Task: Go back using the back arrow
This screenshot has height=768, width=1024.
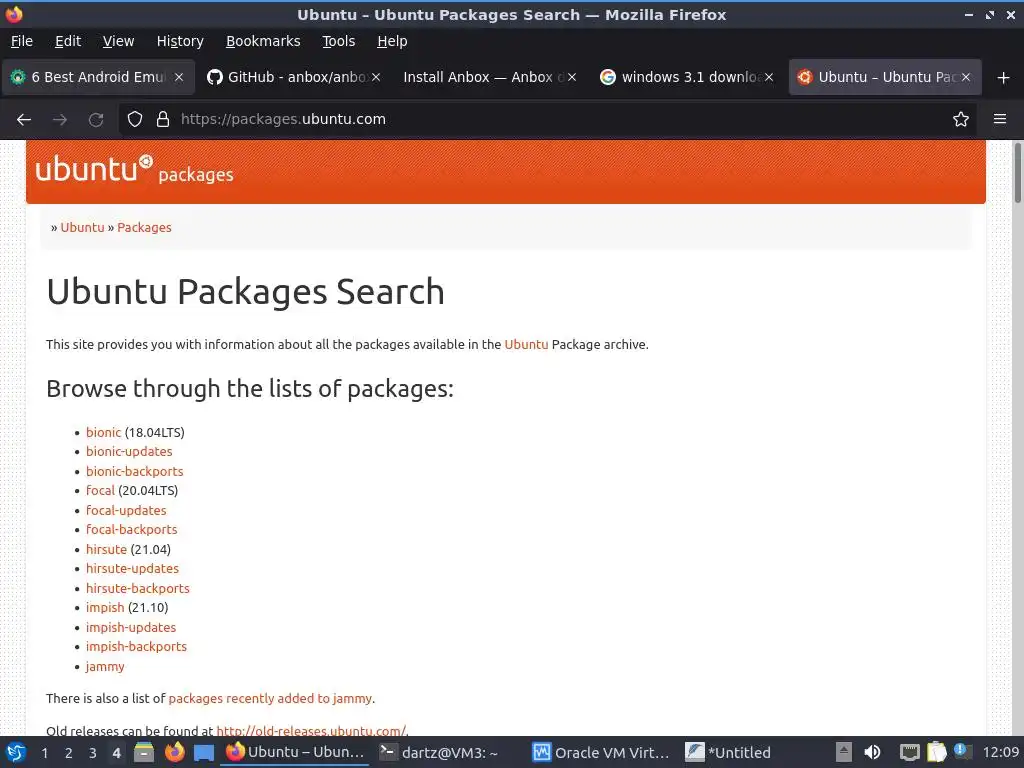Action: (x=24, y=120)
